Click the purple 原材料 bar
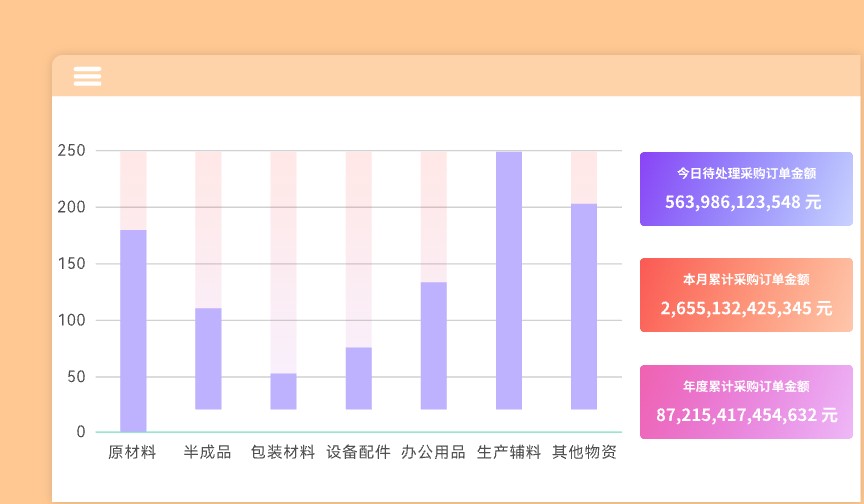The width and height of the screenshot is (864, 504). (133, 330)
